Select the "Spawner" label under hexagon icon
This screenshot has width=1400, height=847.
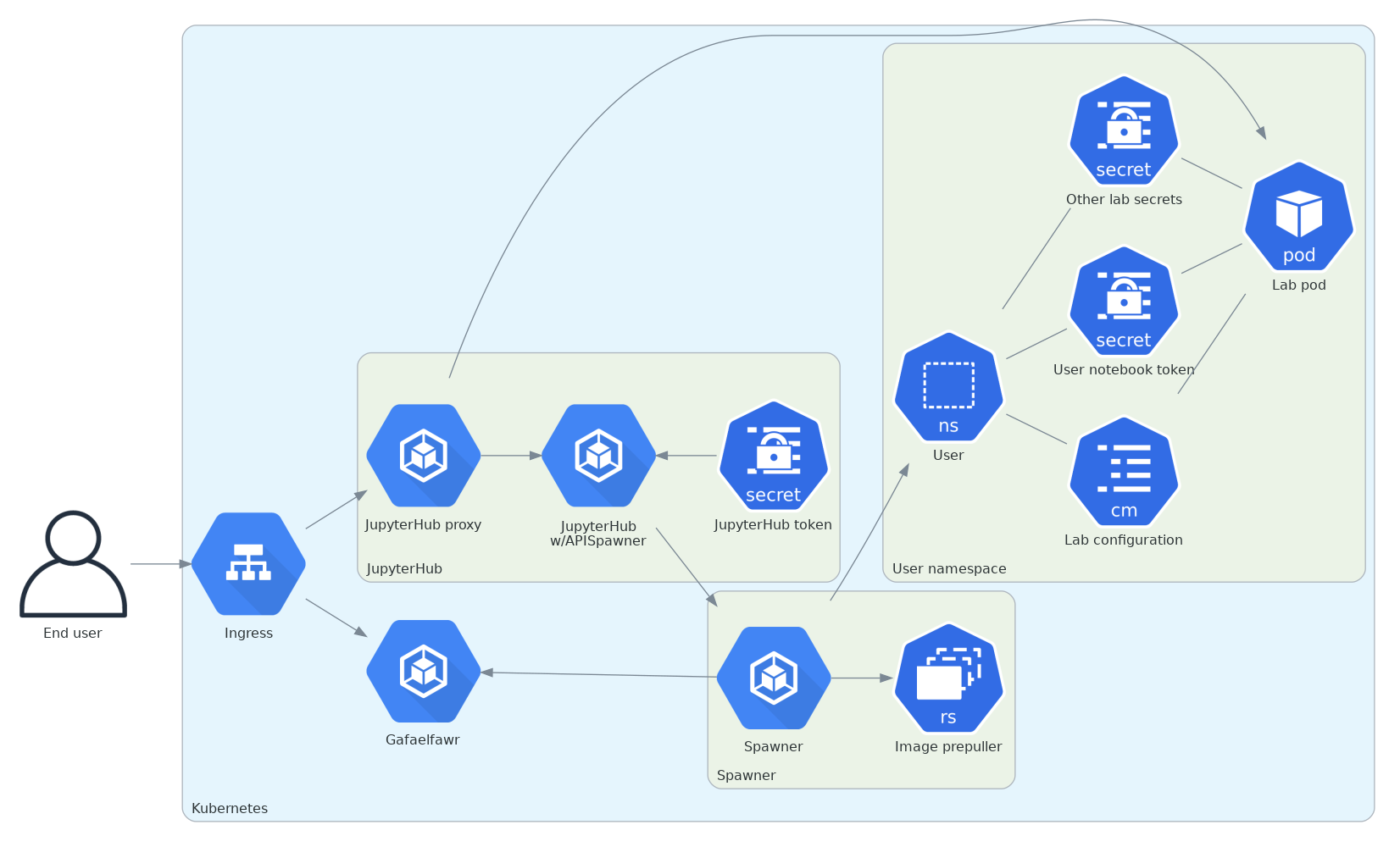tap(774, 747)
